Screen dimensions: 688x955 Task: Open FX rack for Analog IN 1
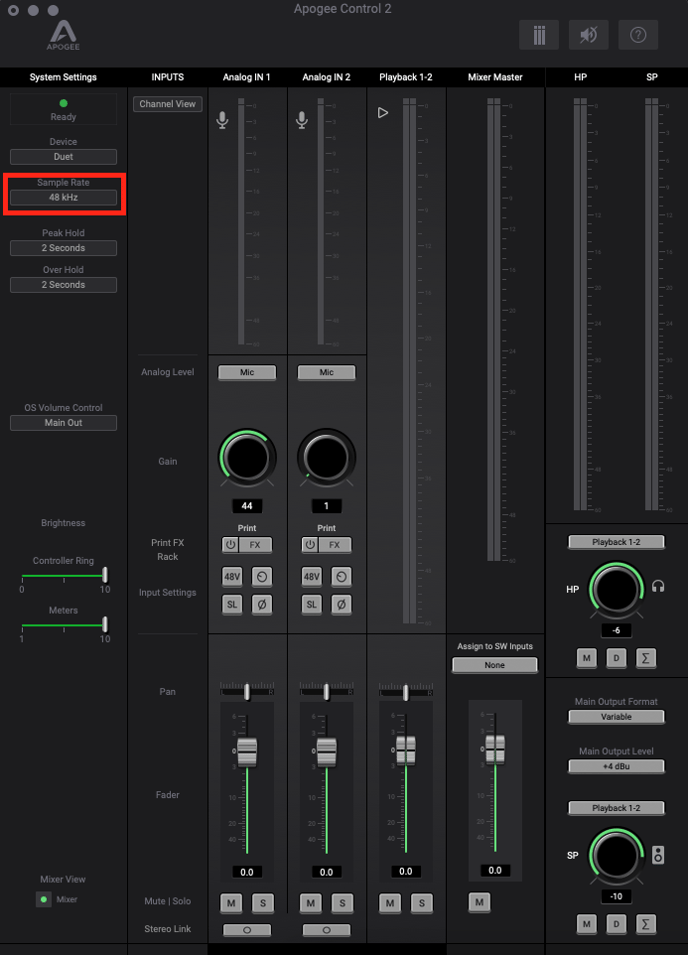[x=255, y=544]
